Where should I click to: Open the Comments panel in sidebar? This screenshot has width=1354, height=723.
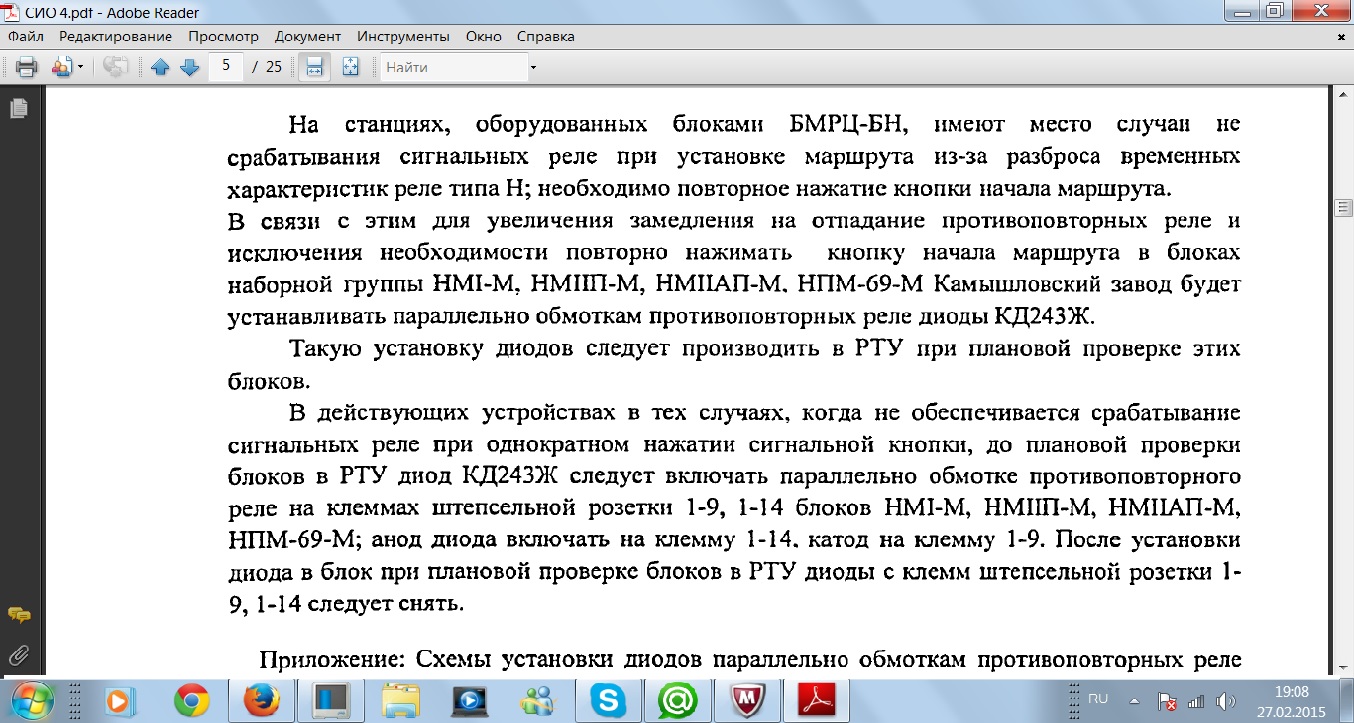click(18, 615)
